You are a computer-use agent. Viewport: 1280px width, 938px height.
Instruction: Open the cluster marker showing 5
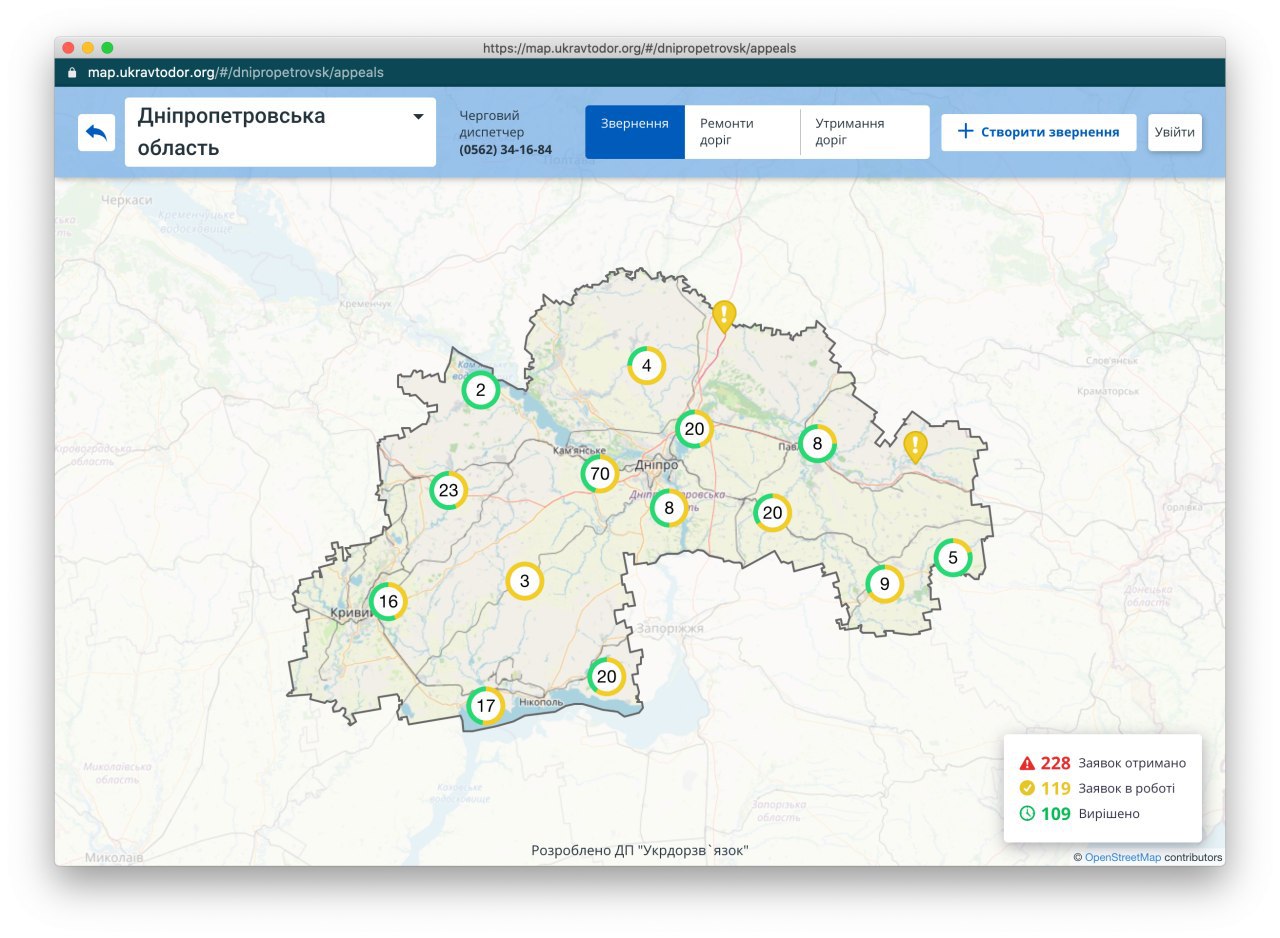pos(953,558)
